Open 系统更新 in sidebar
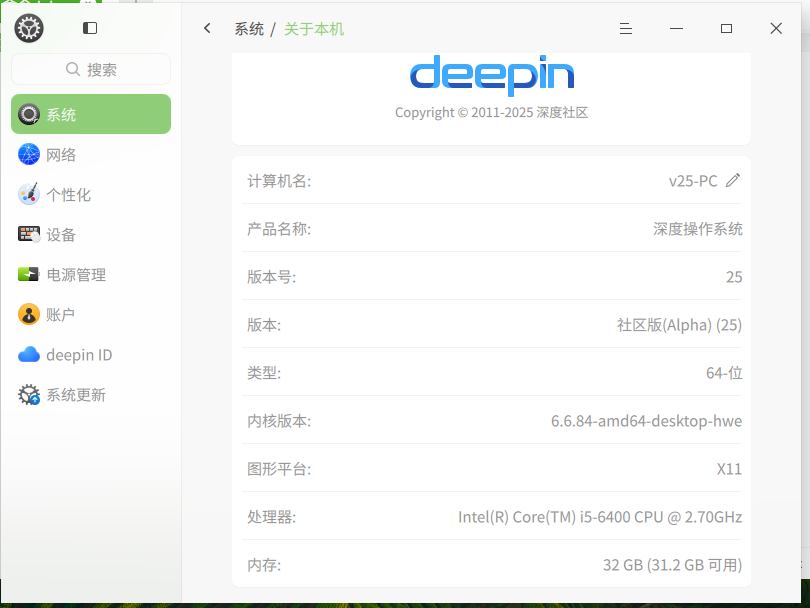Screen dimensions: 810x608 [x=91, y=395]
